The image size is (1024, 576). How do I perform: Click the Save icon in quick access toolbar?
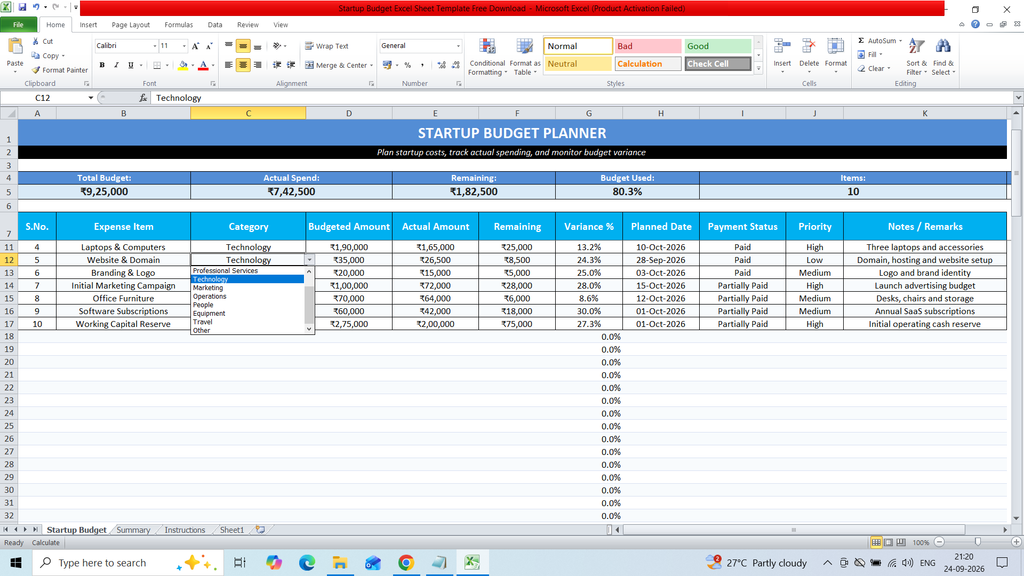(22, 8)
